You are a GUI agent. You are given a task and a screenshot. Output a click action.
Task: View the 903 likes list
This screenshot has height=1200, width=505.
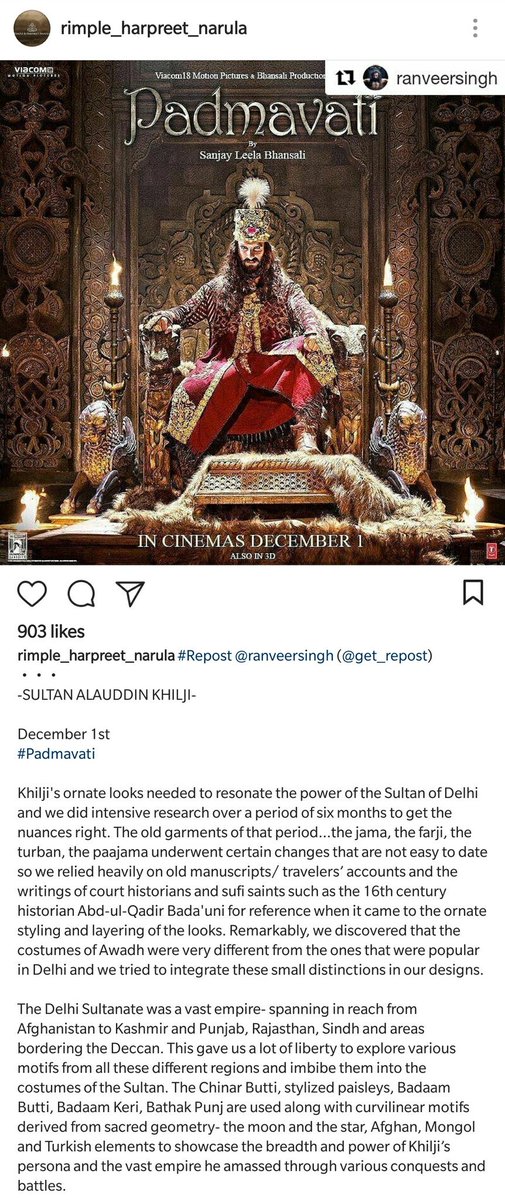coord(51,631)
